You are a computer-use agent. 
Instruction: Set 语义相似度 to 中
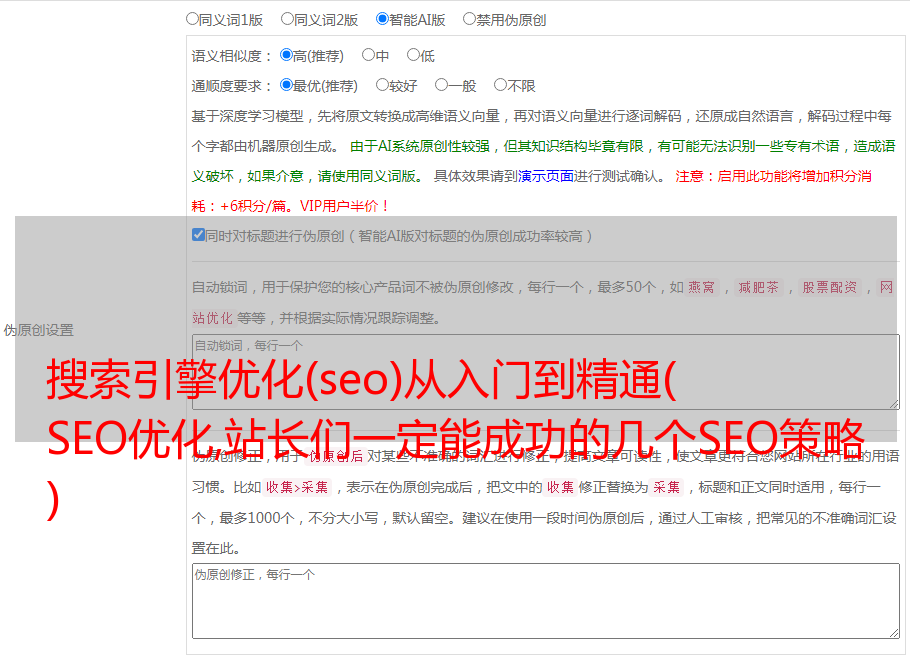pyautogui.click(x=368, y=55)
